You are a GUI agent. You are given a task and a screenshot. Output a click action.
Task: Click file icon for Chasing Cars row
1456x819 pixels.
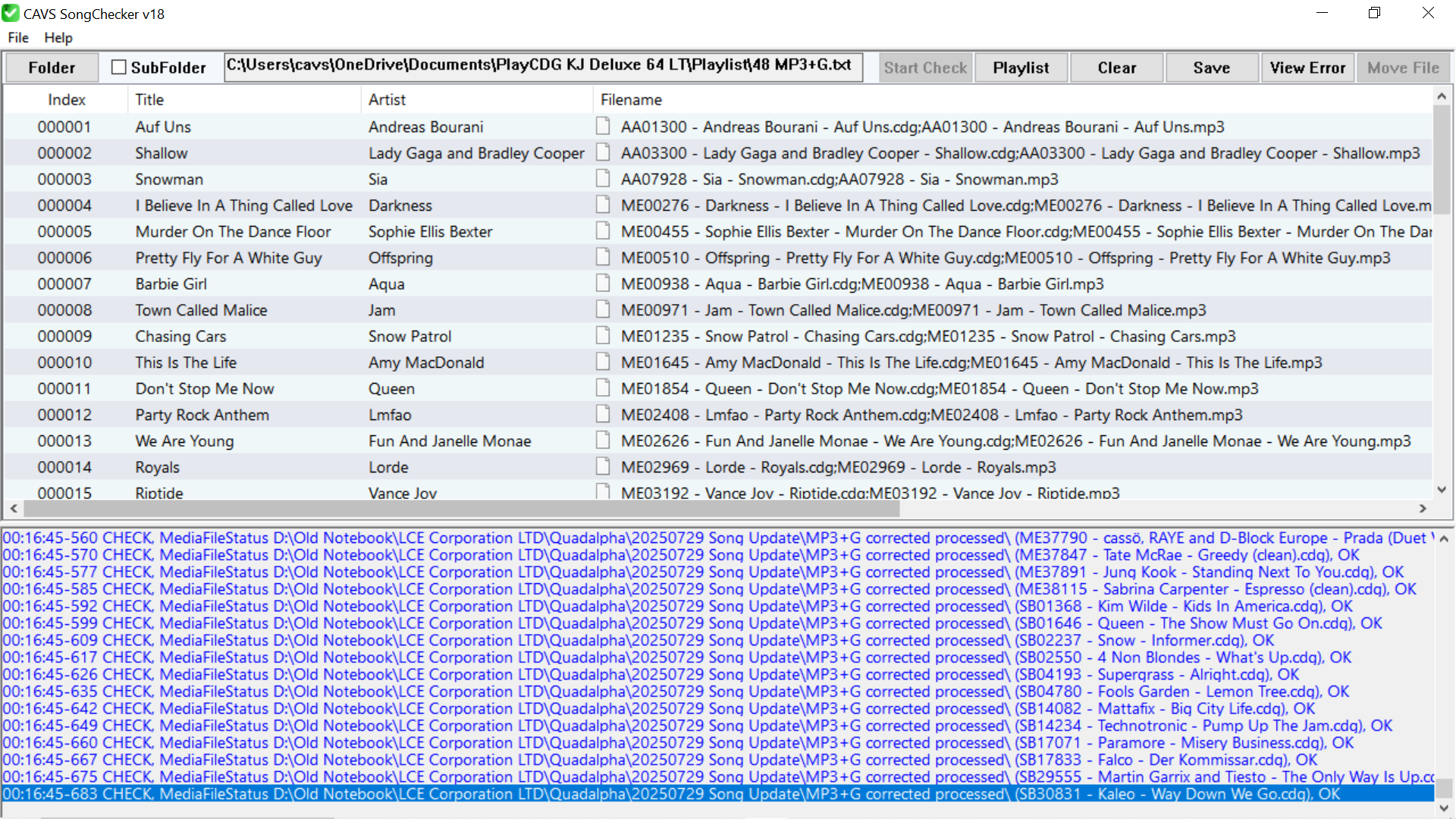[603, 336]
